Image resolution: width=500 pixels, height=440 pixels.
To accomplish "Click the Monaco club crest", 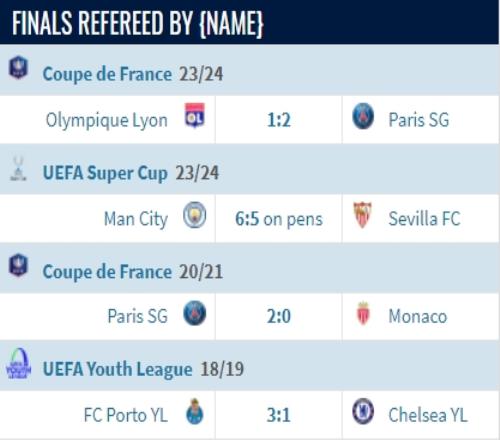I will 363,313.
